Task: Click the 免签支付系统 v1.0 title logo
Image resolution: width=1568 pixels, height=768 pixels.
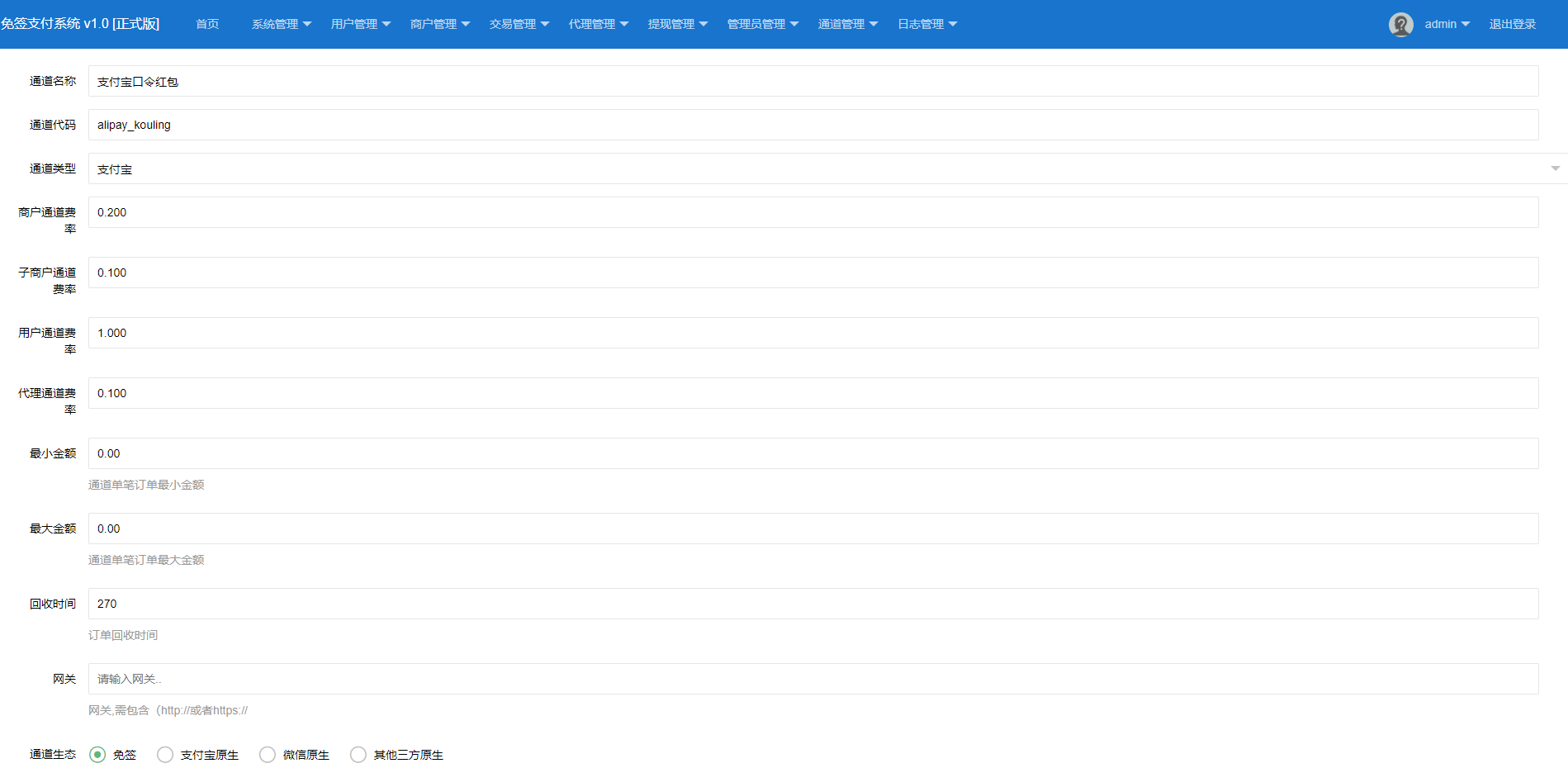Action: coord(80,24)
